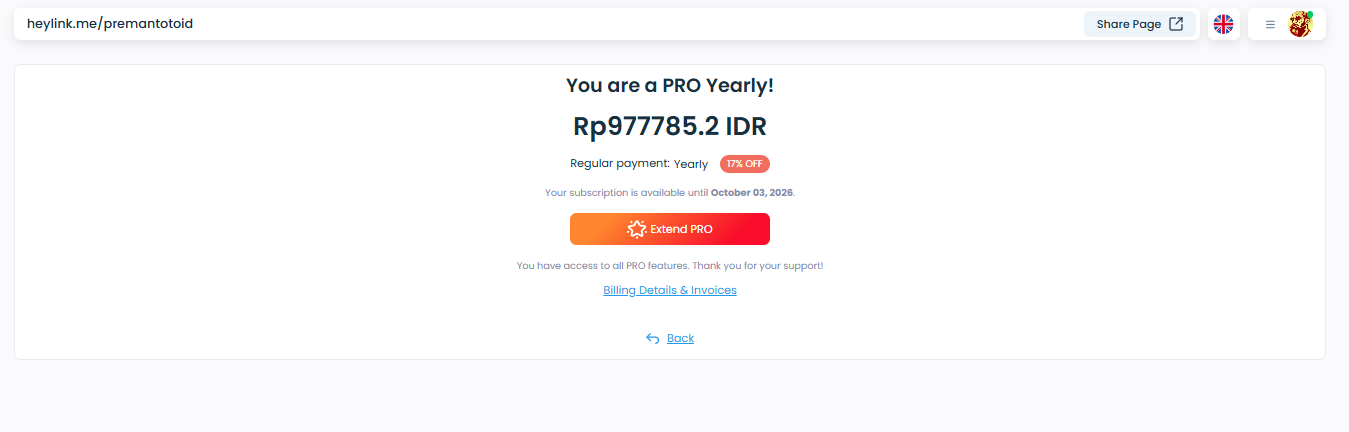
Task: Click the star badge icon on Extend PRO
Action: point(636,229)
